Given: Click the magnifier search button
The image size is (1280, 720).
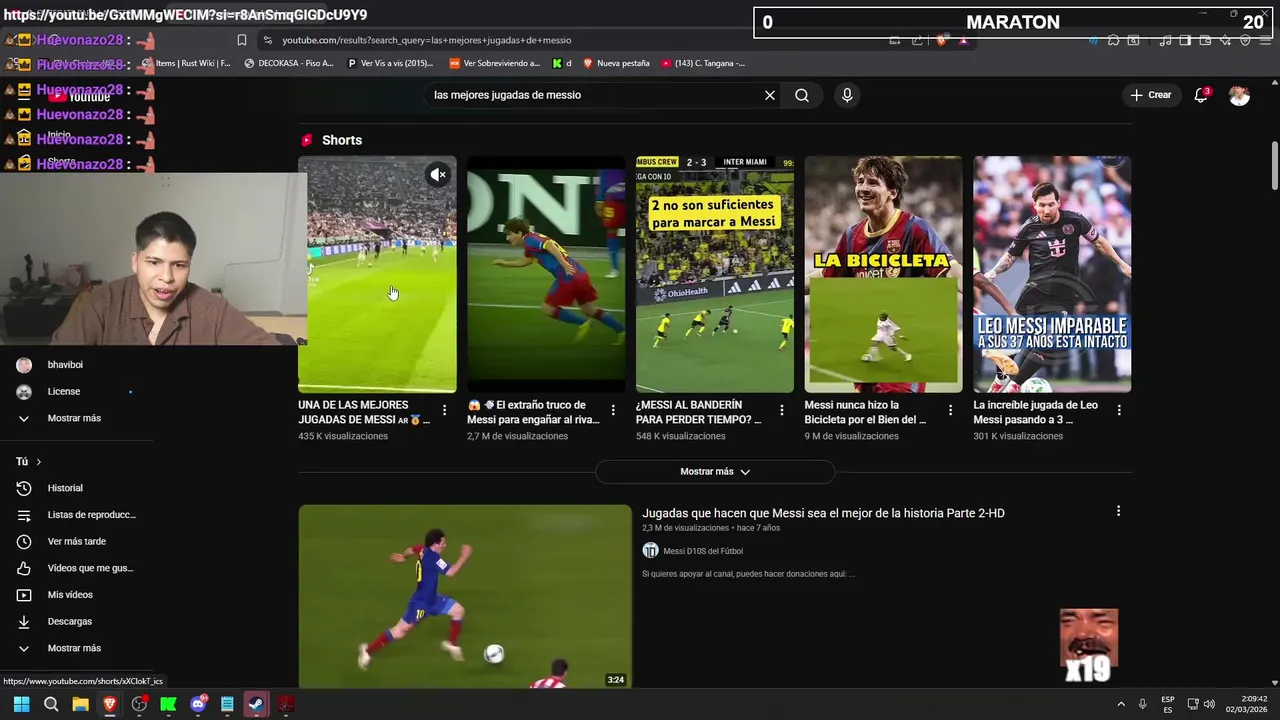Looking at the screenshot, I should click(802, 95).
